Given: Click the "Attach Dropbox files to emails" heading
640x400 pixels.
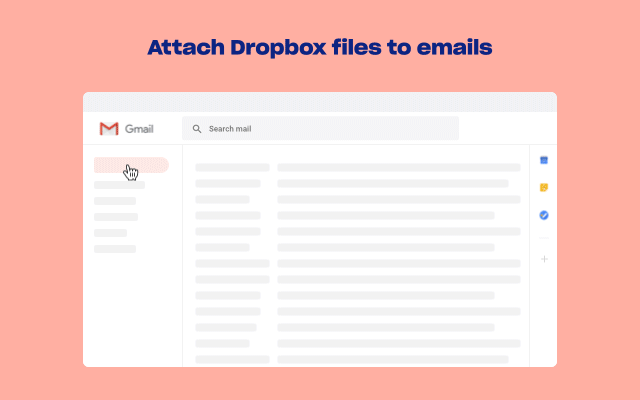Looking at the screenshot, I should 320,47.
